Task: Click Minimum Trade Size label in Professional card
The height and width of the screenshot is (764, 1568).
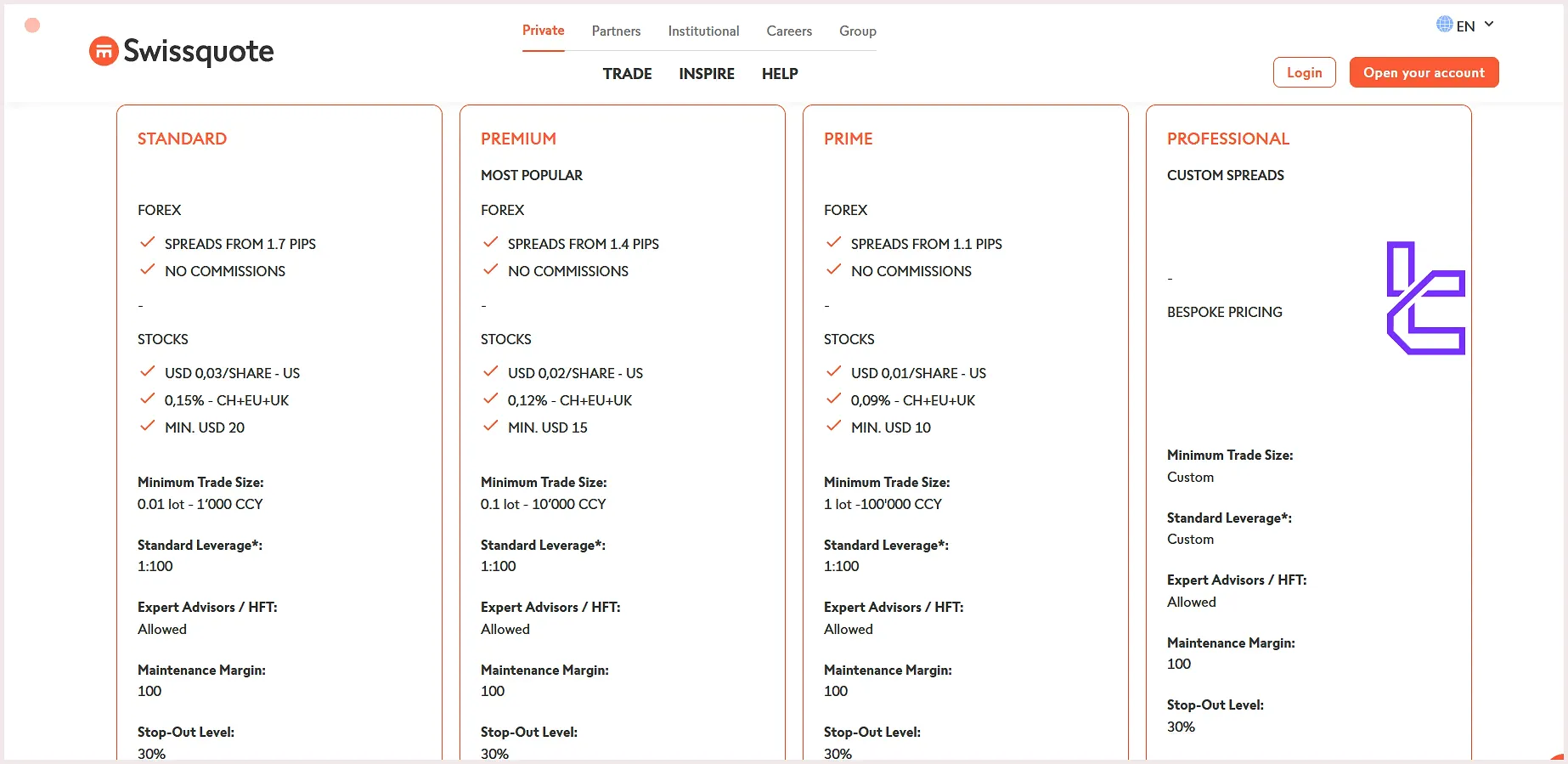Action: point(1230,455)
